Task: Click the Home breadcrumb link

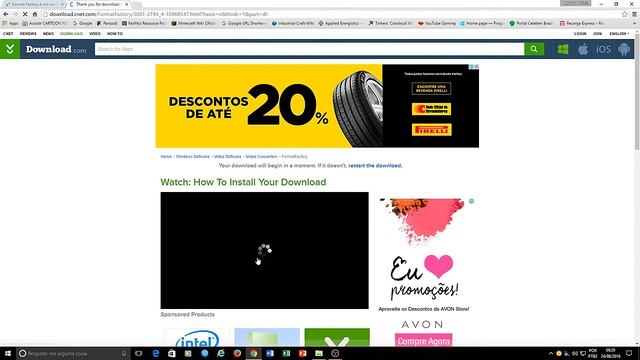Action: [166, 157]
